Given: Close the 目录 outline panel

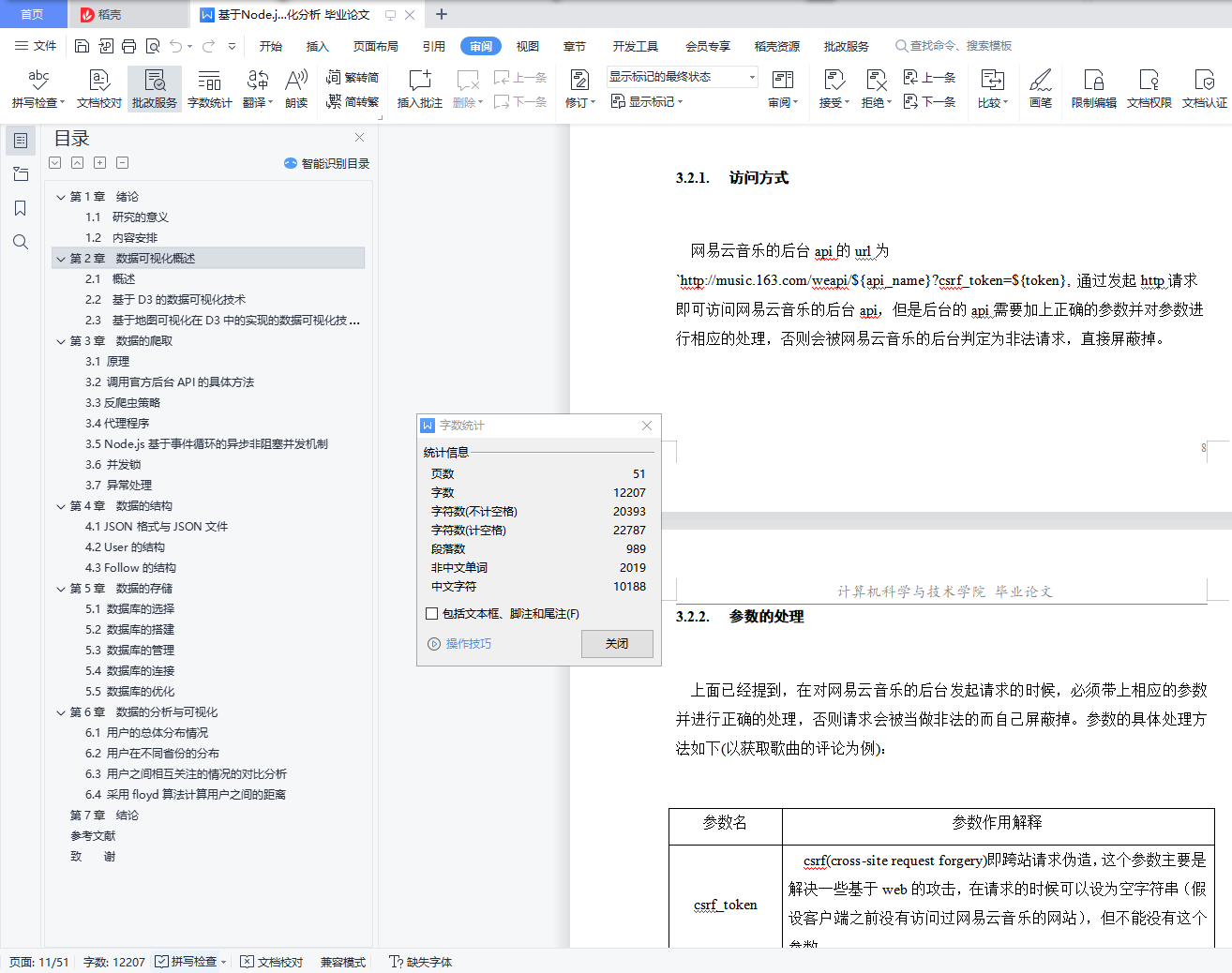Looking at the screenshot, I should click(x=359, y=138).
